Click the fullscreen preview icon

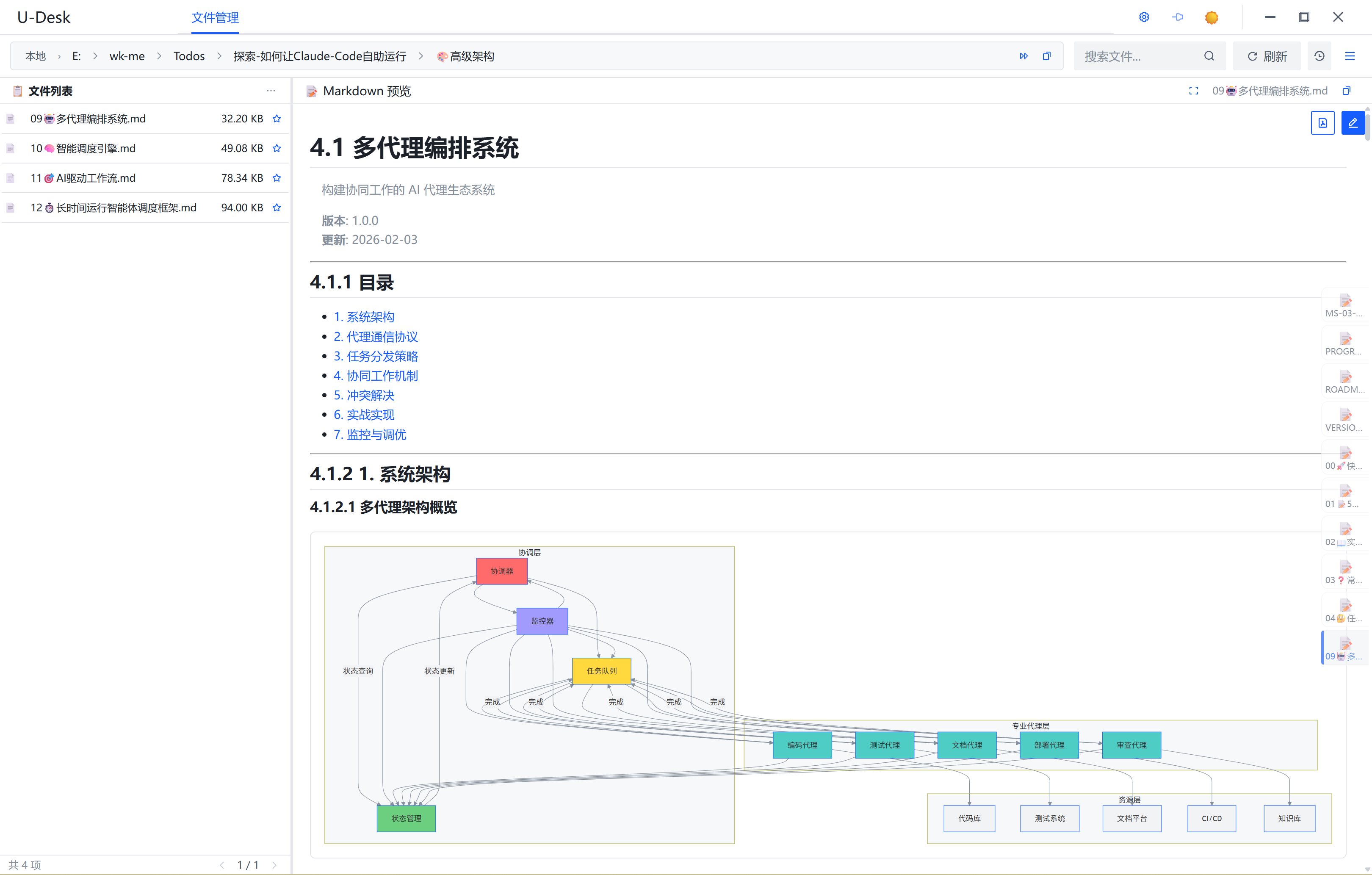click(x=1194, y=91)
